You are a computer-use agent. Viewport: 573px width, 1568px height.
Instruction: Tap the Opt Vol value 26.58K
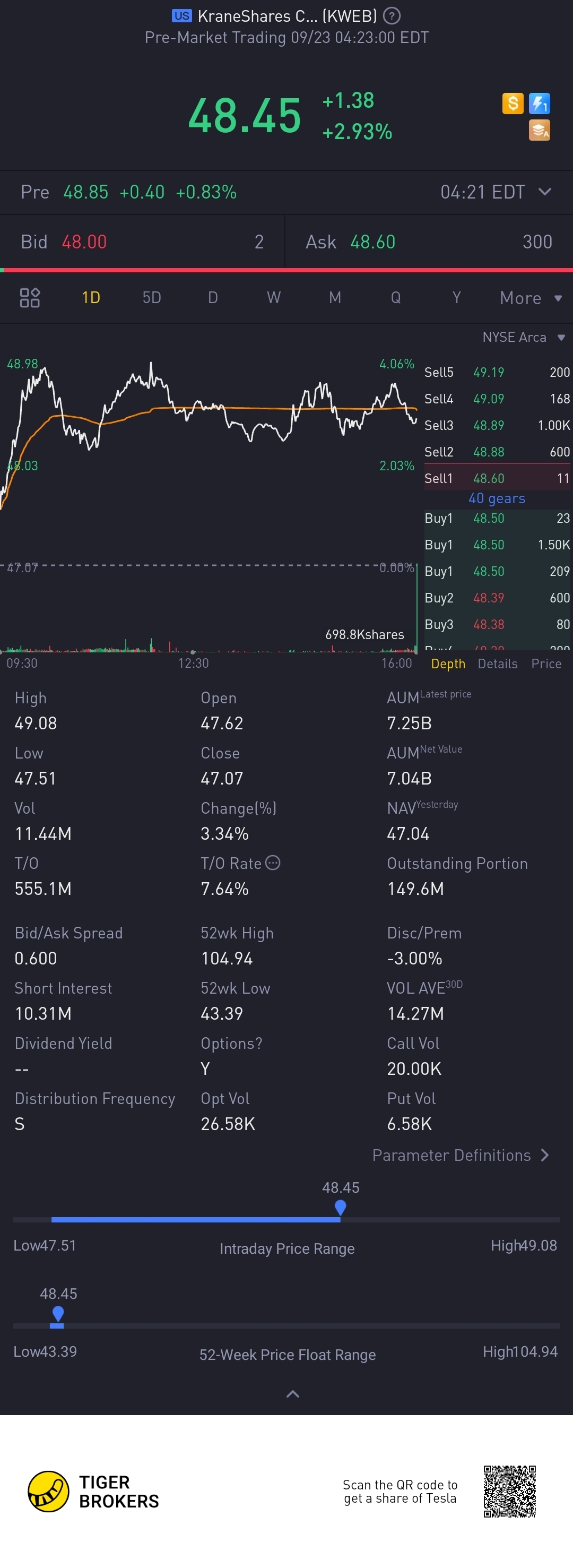tap(228, 1124)
